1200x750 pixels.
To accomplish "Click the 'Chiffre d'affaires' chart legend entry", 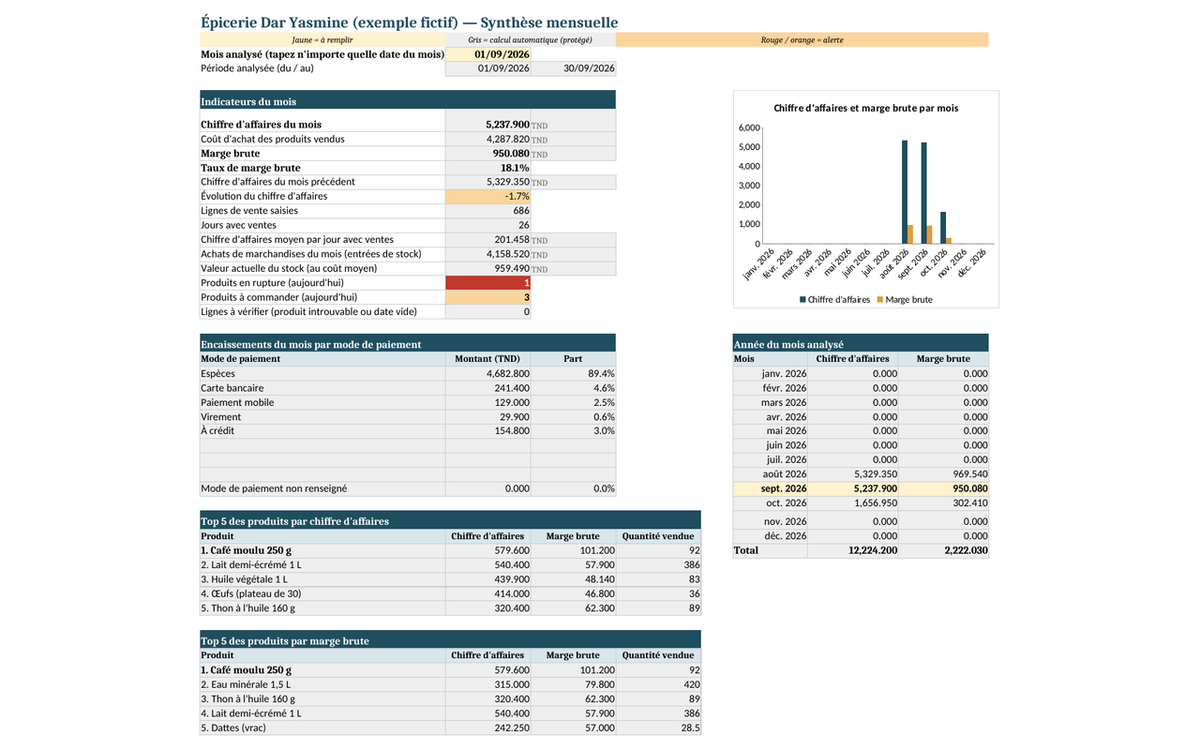I will [x=834, y=299].
